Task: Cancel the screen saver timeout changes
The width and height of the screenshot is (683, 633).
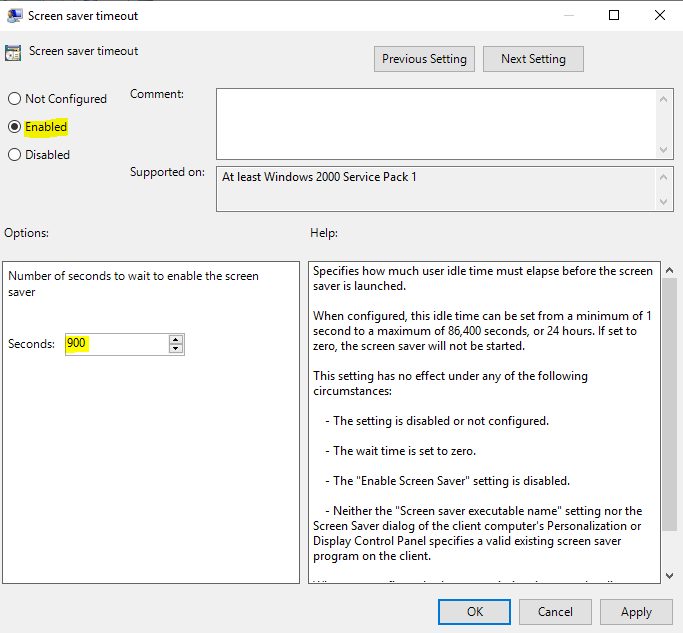Action: point(555,611)
